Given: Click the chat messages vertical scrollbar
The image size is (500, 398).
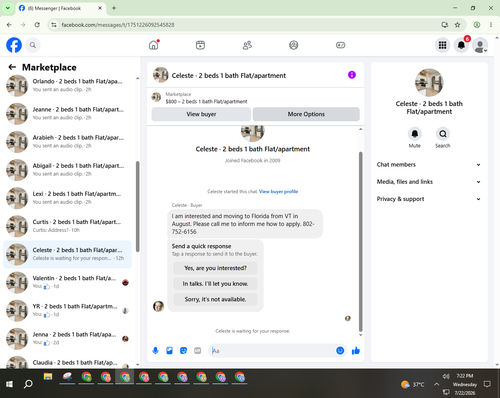Looking at the screenshot, I should (x=360, y=241).
